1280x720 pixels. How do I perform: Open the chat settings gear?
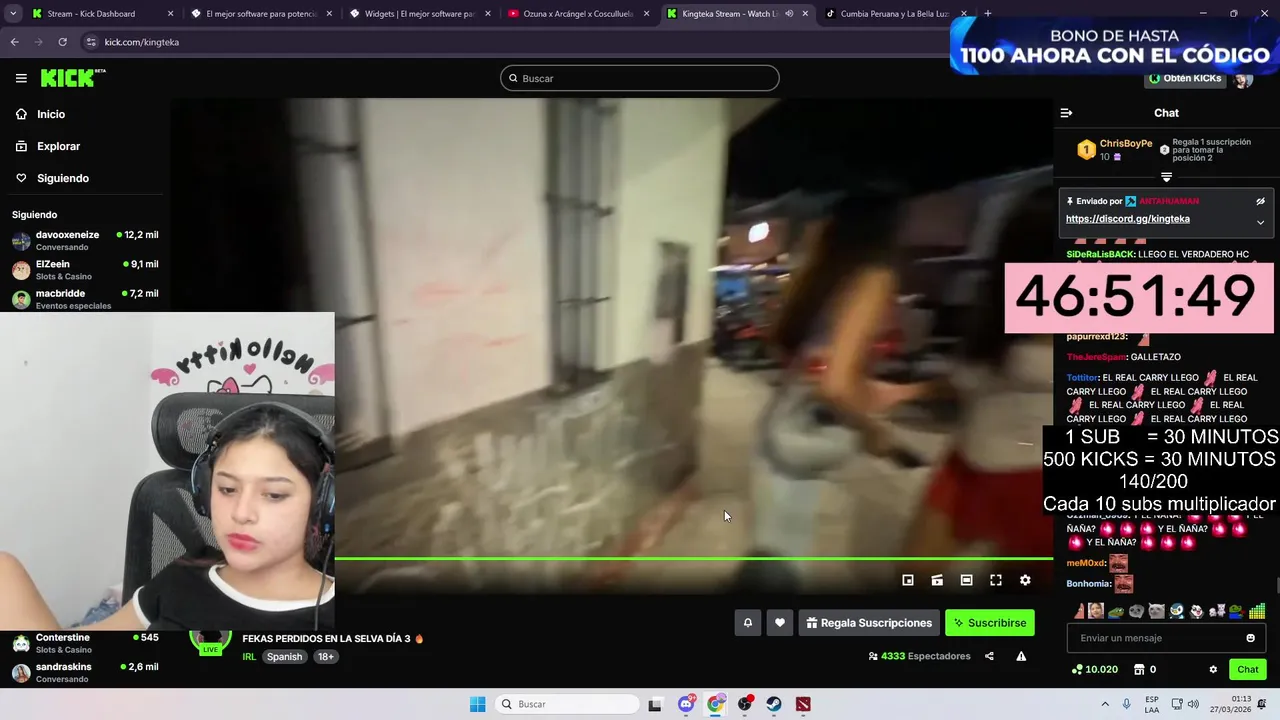[1213, 670]
